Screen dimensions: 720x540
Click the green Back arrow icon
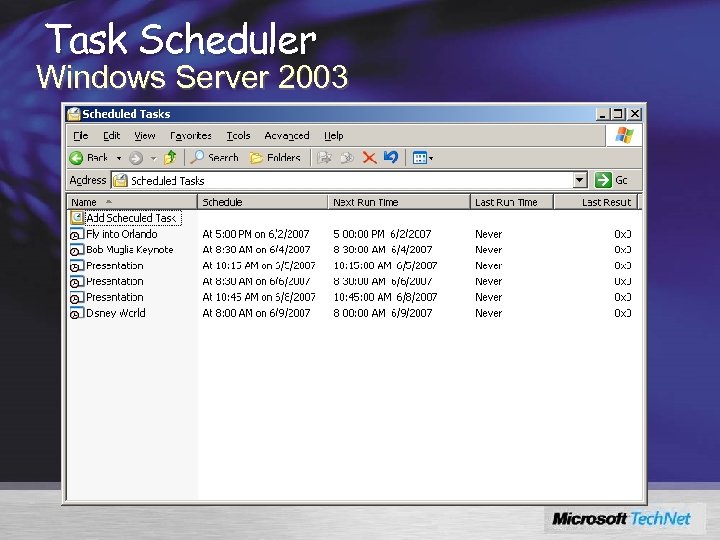pyautogui.click(x=76, y=158)
